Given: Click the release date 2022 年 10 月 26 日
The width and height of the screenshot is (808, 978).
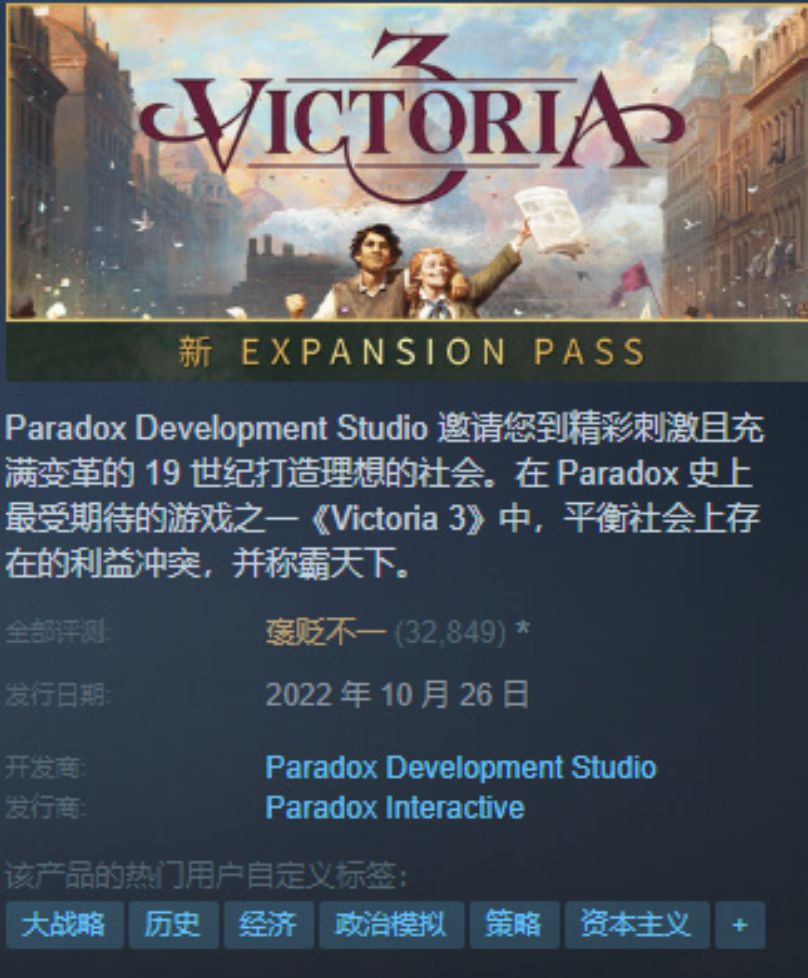Looking at the screenshot, I should pos(397,694).
